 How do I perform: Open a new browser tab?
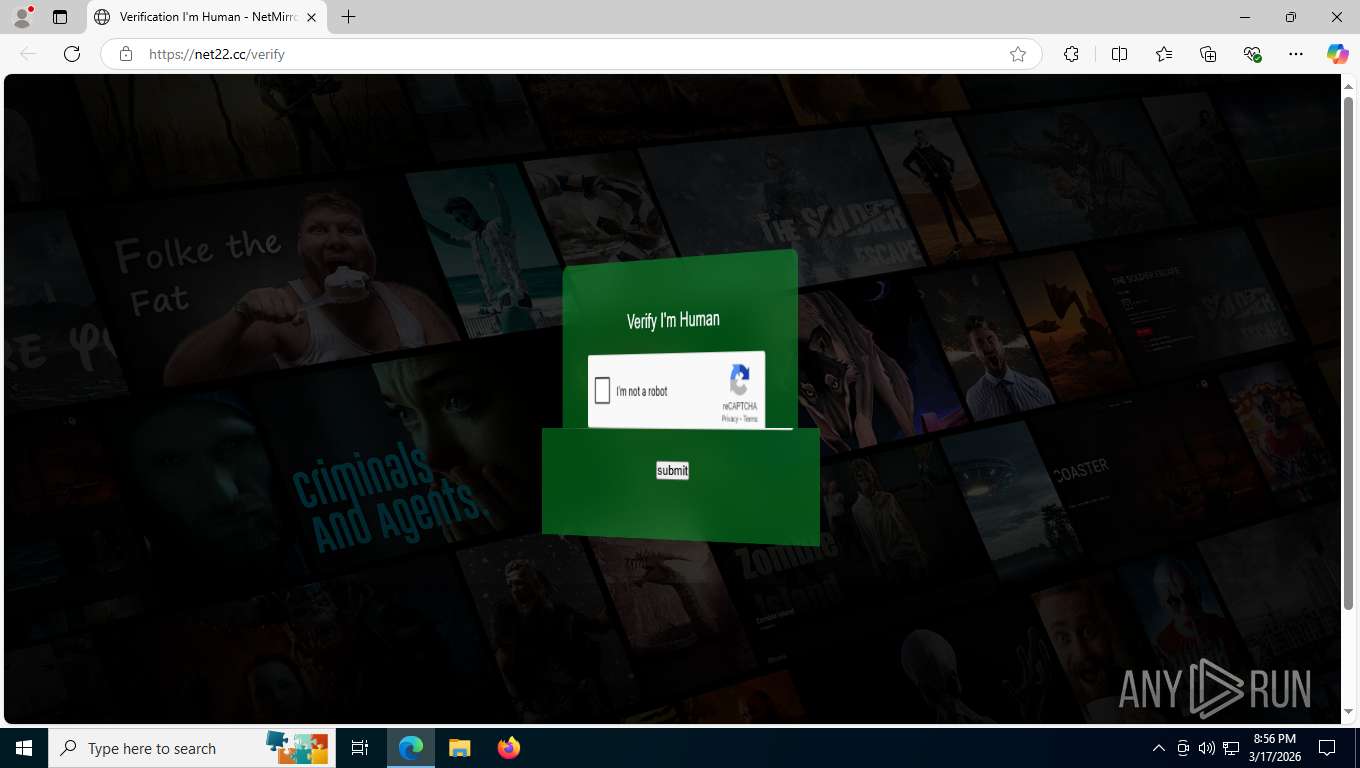pyautogui.click(x=348, y=17)
